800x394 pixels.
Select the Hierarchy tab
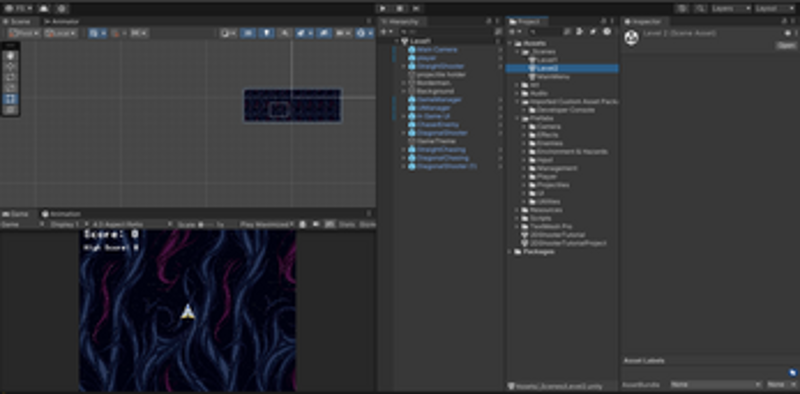(401, 21)
